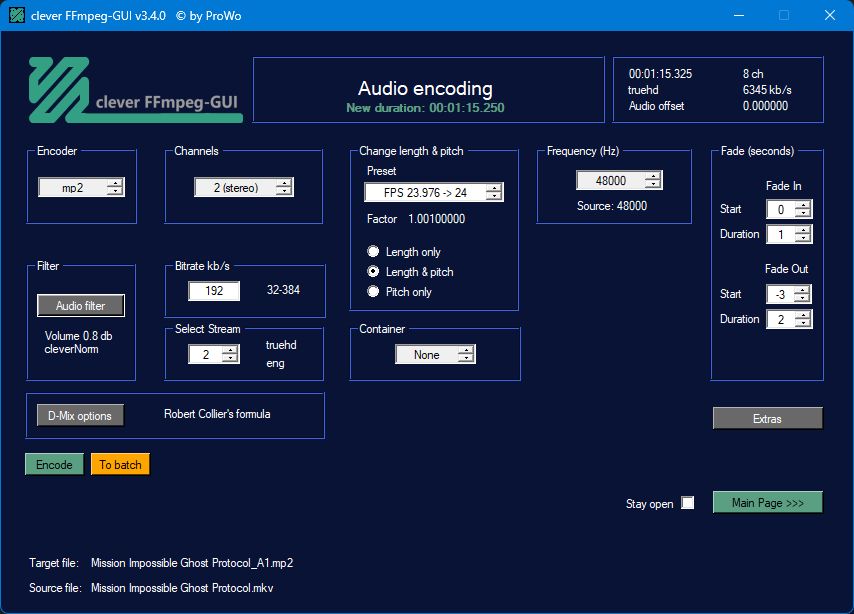Click the Select Stream value box
Viewport: 854px width, 614px height.
coord(206,355)
